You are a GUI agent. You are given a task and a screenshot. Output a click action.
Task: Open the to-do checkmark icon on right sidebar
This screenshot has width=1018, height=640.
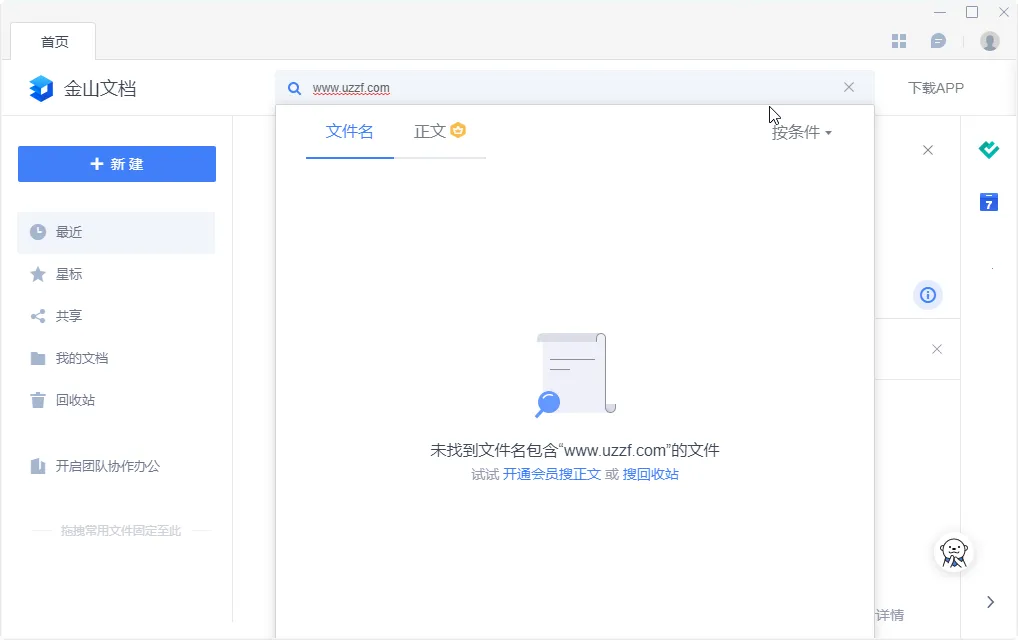coord(988,149)
